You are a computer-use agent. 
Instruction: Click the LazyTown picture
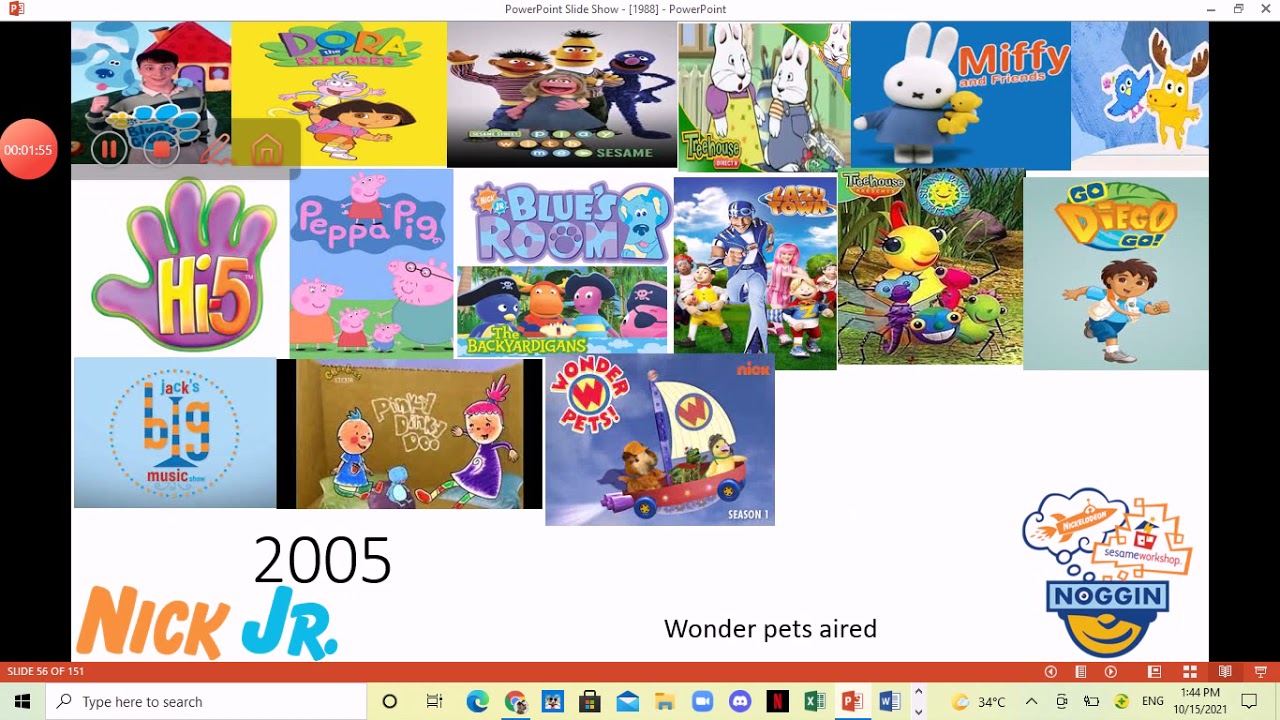point(755,273)
